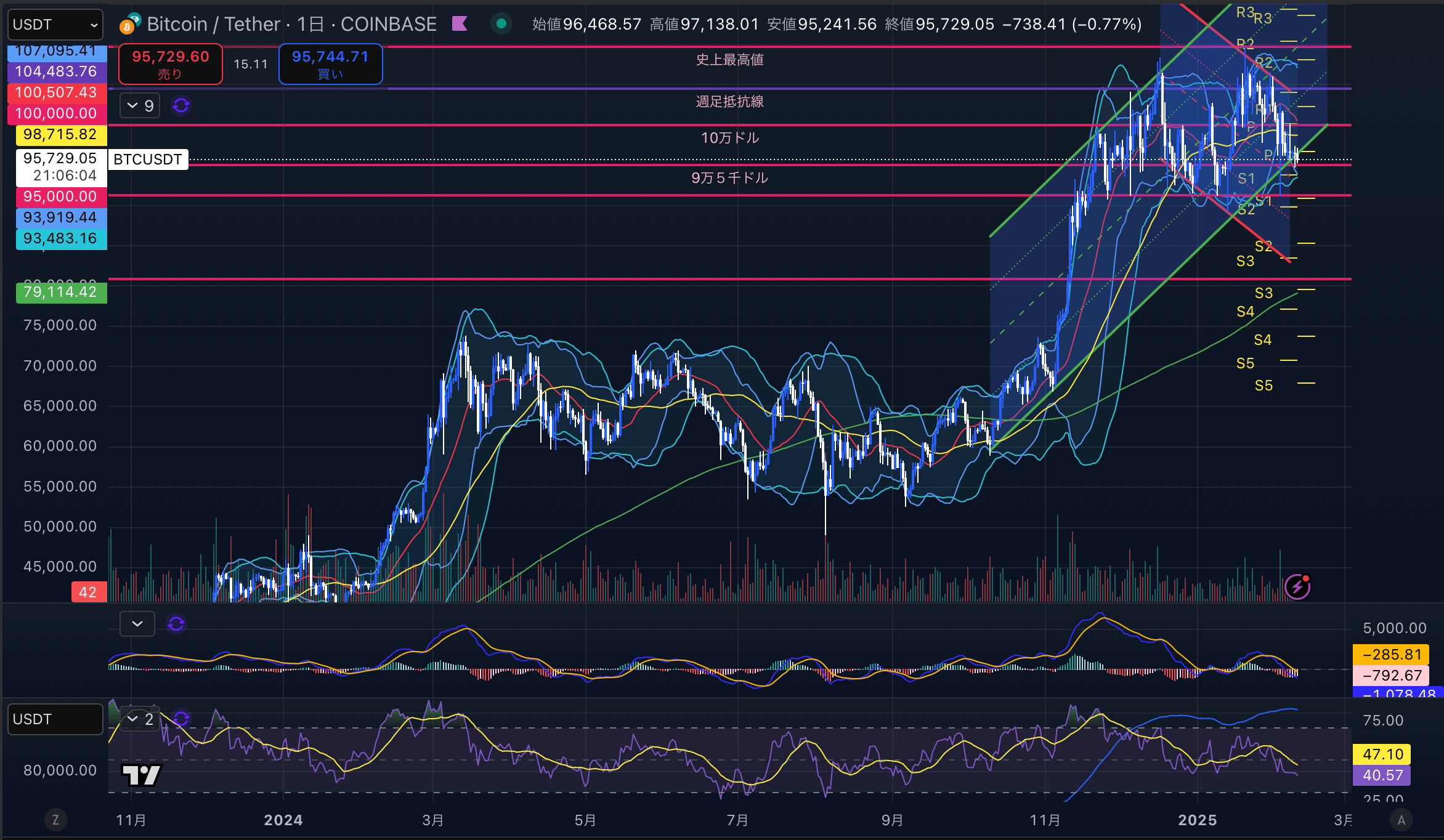Screen dimensions: 1444x840
Task: Click the 93,919.44 blue price label
Action: tap(61, 217)
